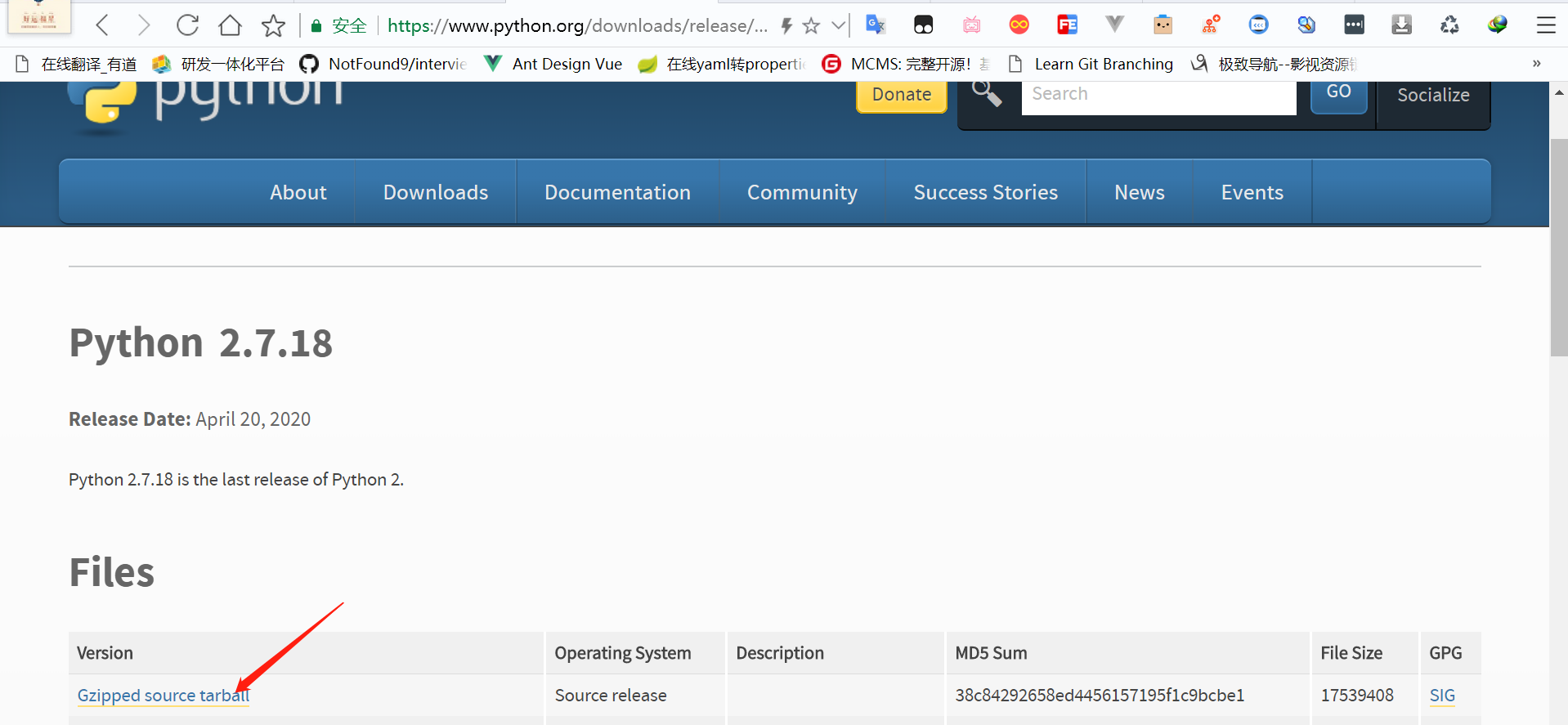
Task: Click the file size value 17539408
Action: click(x=1357, y=696)
